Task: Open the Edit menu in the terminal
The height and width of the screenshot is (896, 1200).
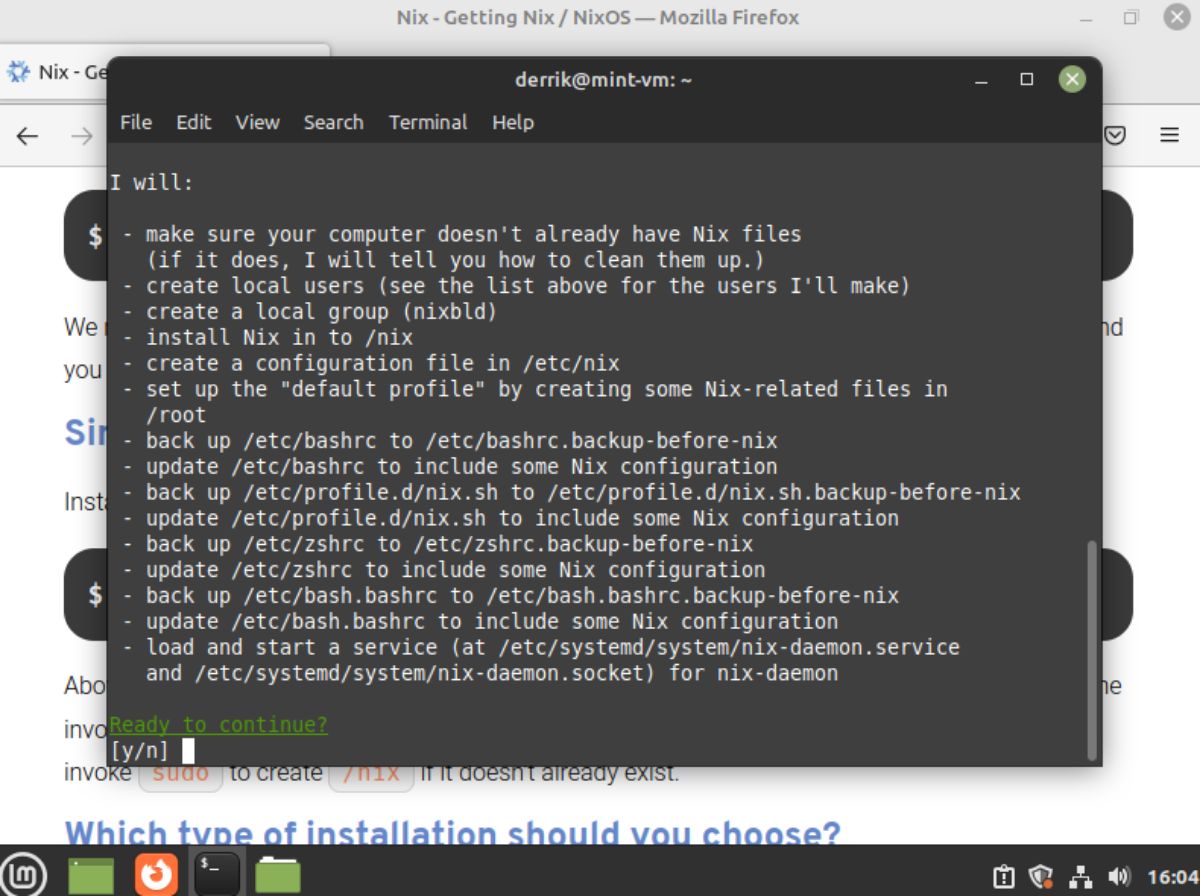Action: 193,122
